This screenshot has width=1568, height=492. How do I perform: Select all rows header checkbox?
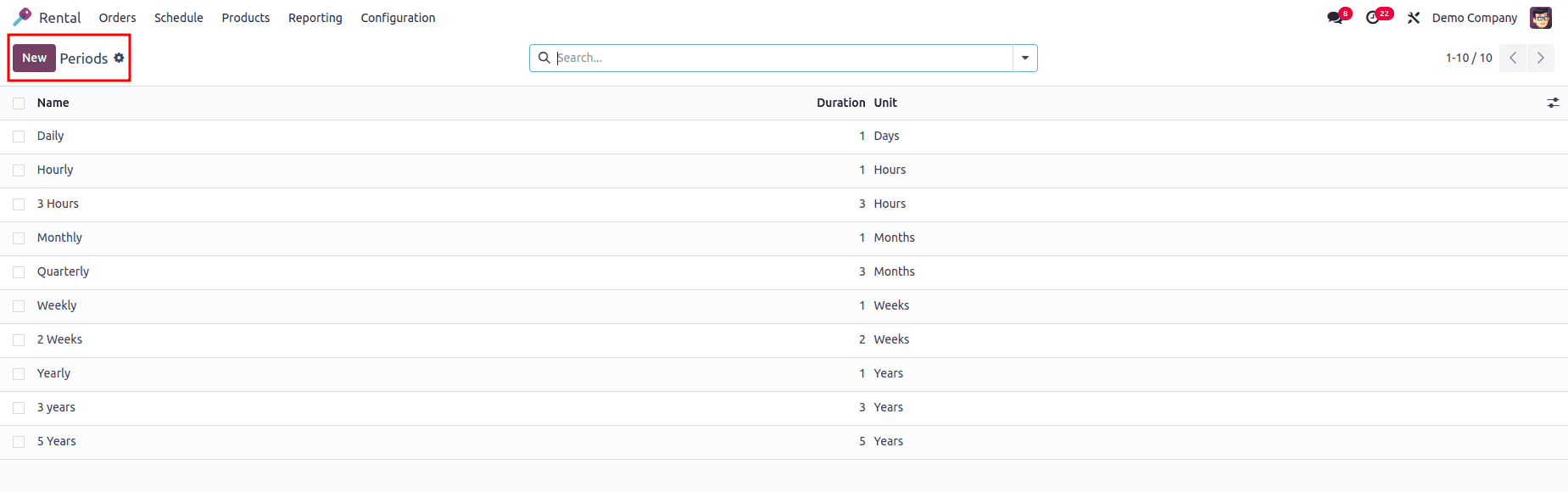(19, 103)
